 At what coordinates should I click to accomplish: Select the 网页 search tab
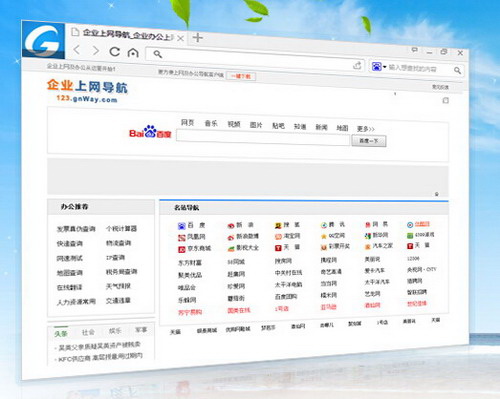click(187, 123)
